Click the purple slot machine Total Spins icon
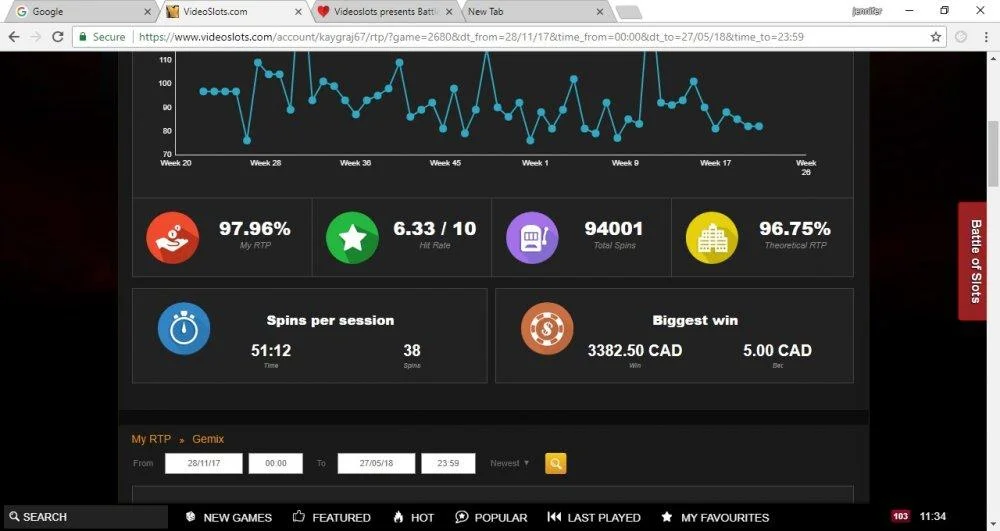This screenshot has width=1000, height=531. point(532,238)
